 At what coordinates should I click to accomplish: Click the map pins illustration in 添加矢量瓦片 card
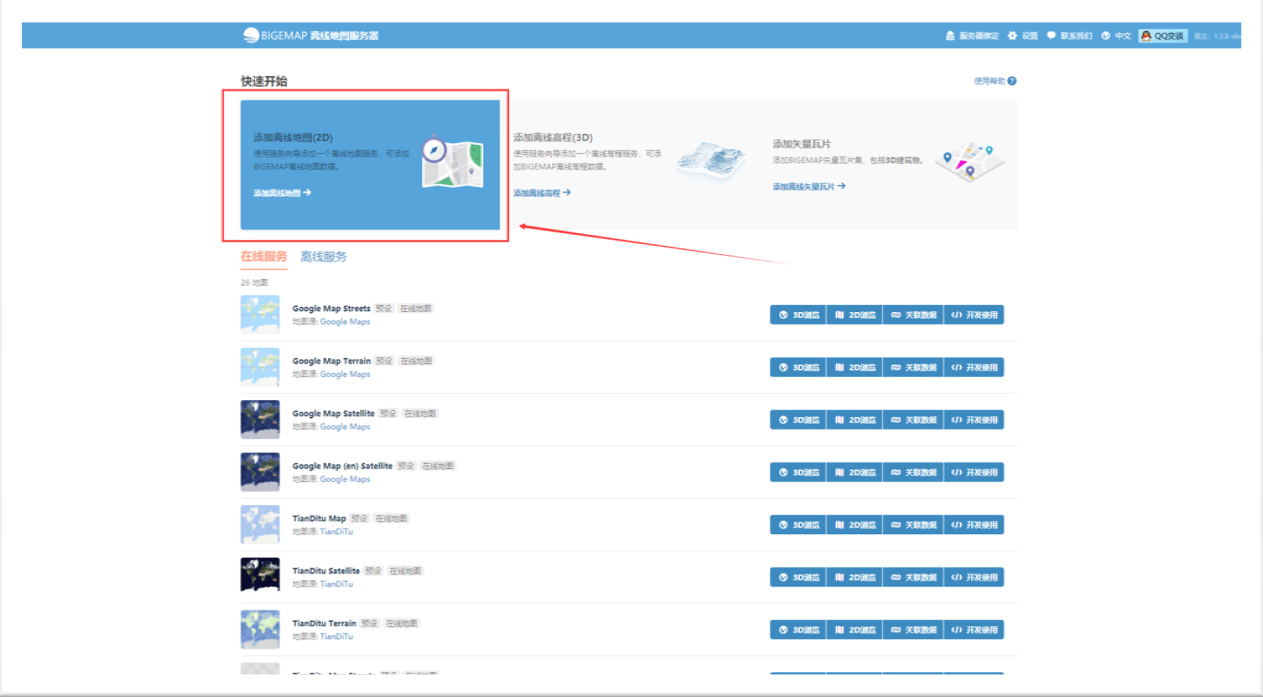coord(969,161)
